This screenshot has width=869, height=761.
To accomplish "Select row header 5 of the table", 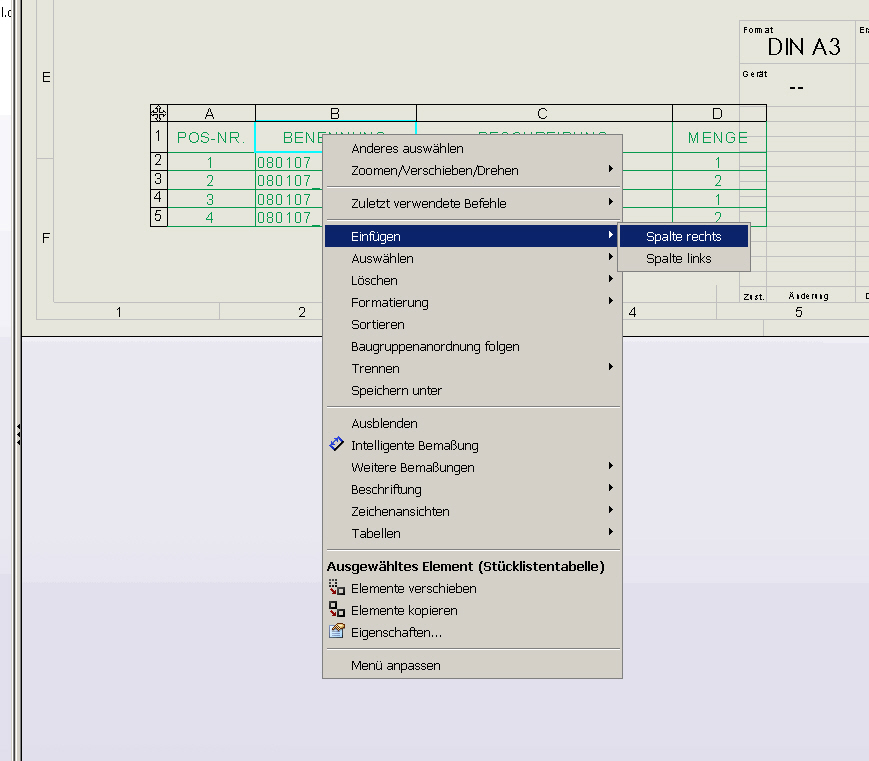I will pos(159,216).
